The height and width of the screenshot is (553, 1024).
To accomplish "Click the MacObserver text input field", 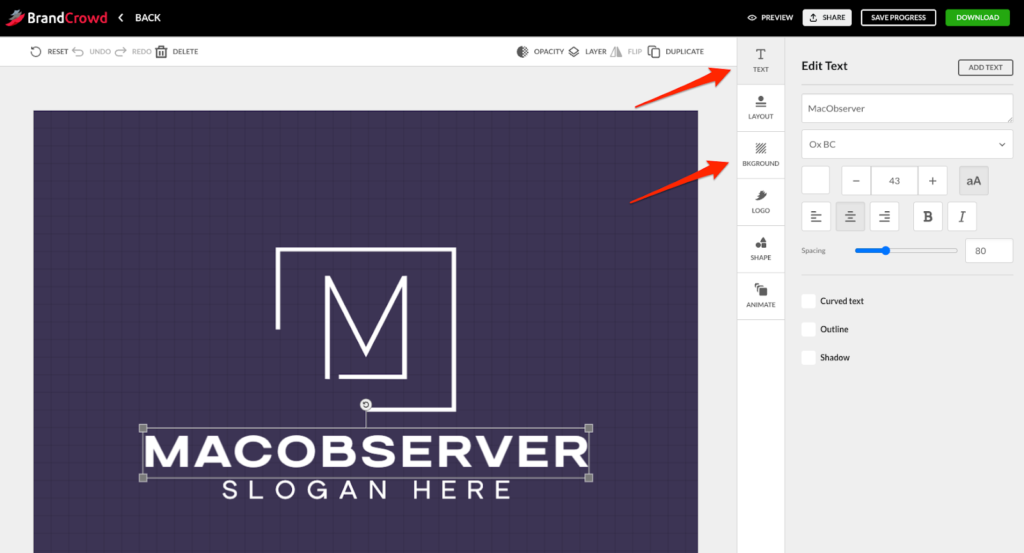I will tap(907, 108).
